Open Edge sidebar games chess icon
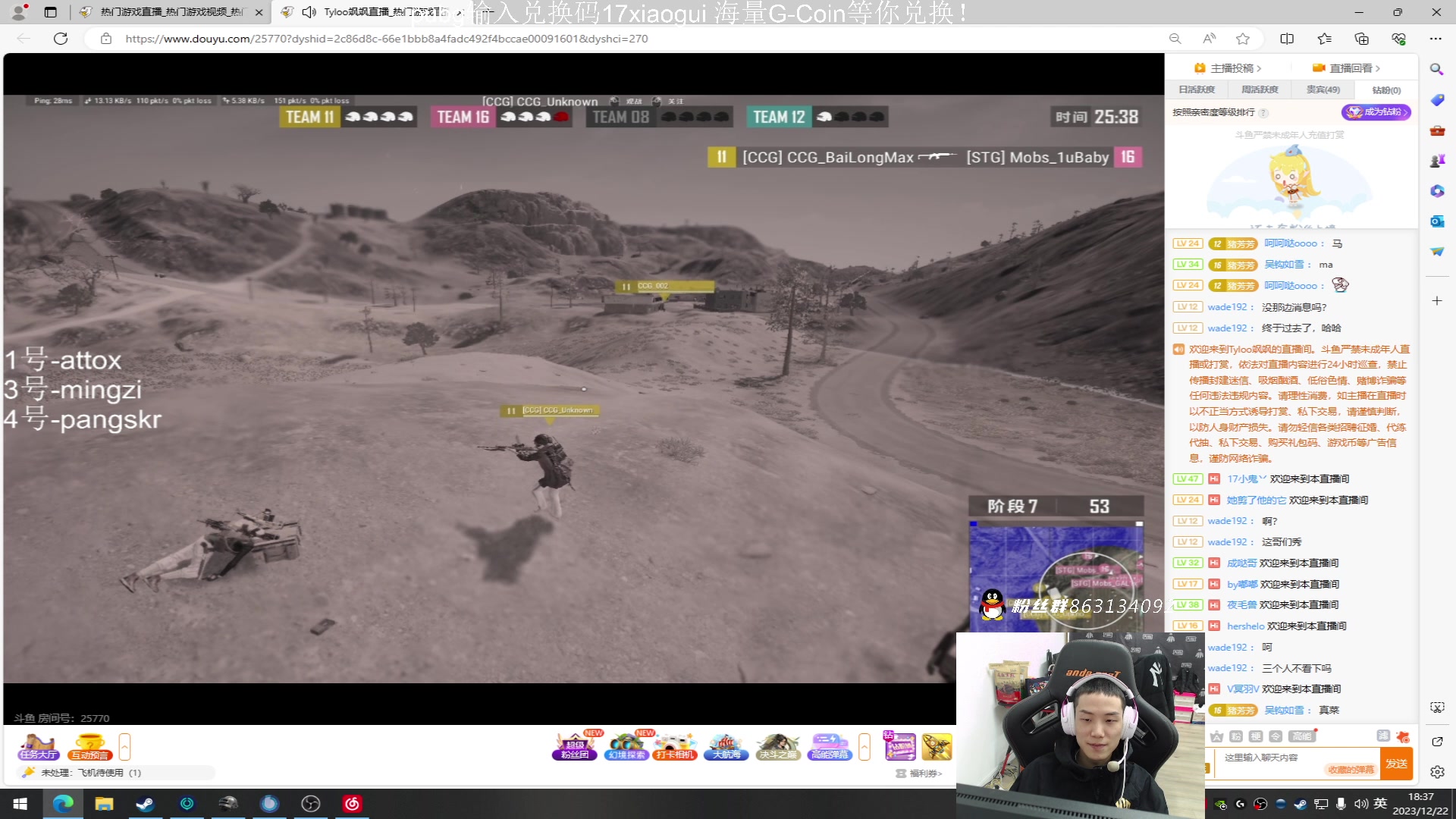This screenshot has height=819, width=1456. pyautogui.click(x=1436, y=161)
